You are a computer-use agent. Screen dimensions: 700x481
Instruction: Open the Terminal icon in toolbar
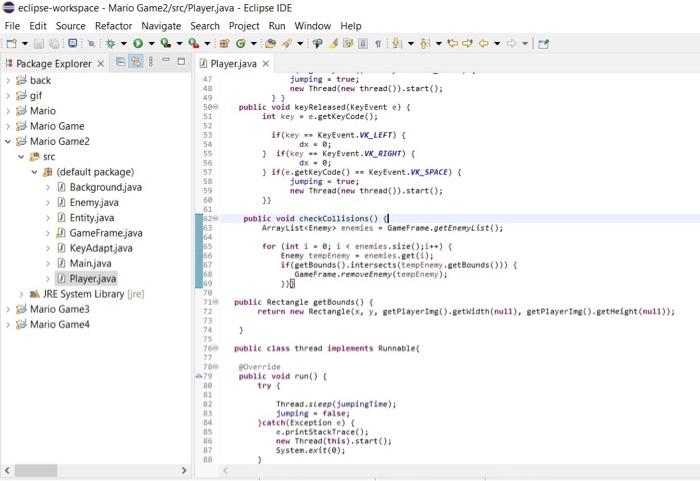click(73, 43)
